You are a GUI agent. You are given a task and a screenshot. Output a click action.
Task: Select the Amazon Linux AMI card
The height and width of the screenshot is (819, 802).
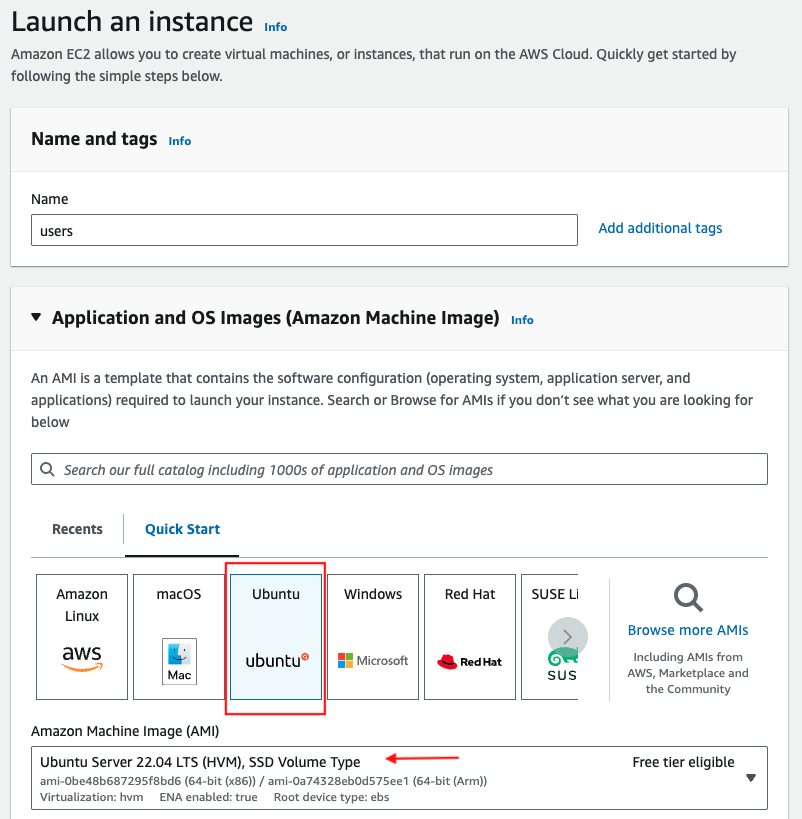(82, 637)
